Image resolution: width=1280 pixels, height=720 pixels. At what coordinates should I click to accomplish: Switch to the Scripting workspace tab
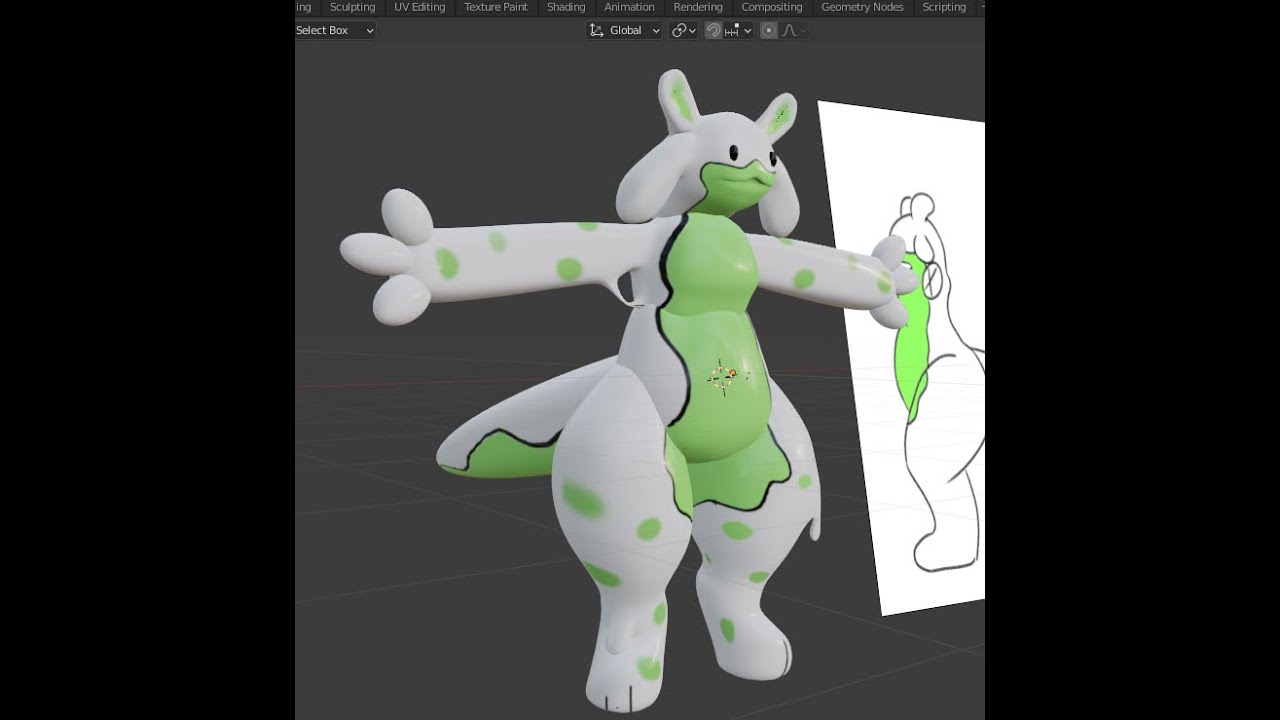point(944,7)
